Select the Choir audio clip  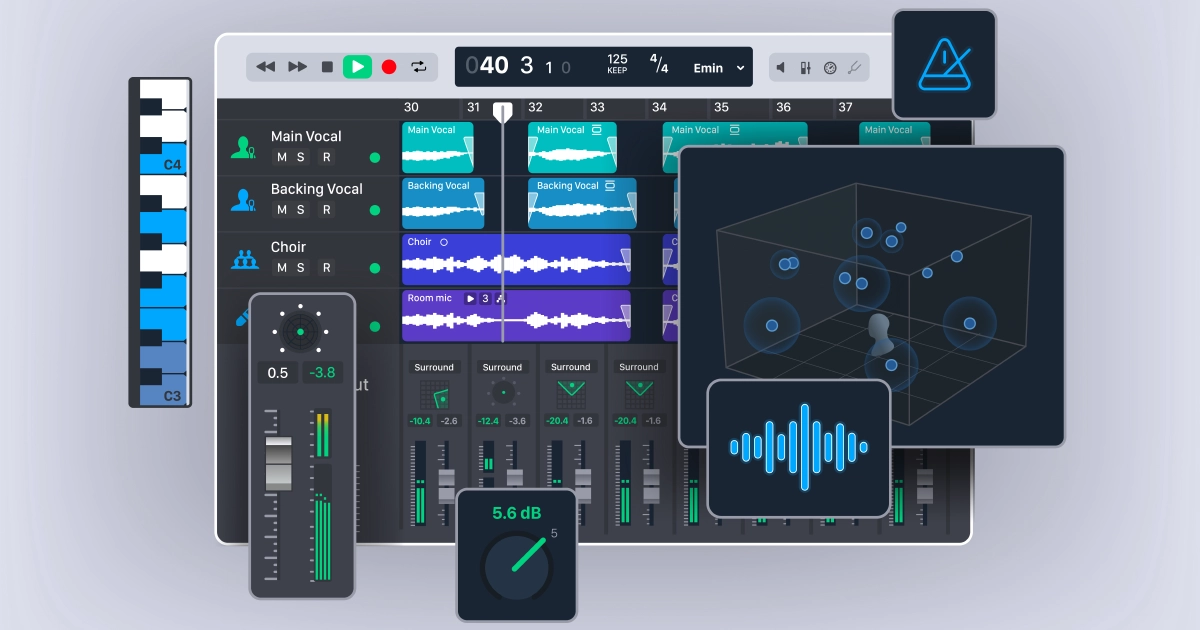click(x=516, y=260)
